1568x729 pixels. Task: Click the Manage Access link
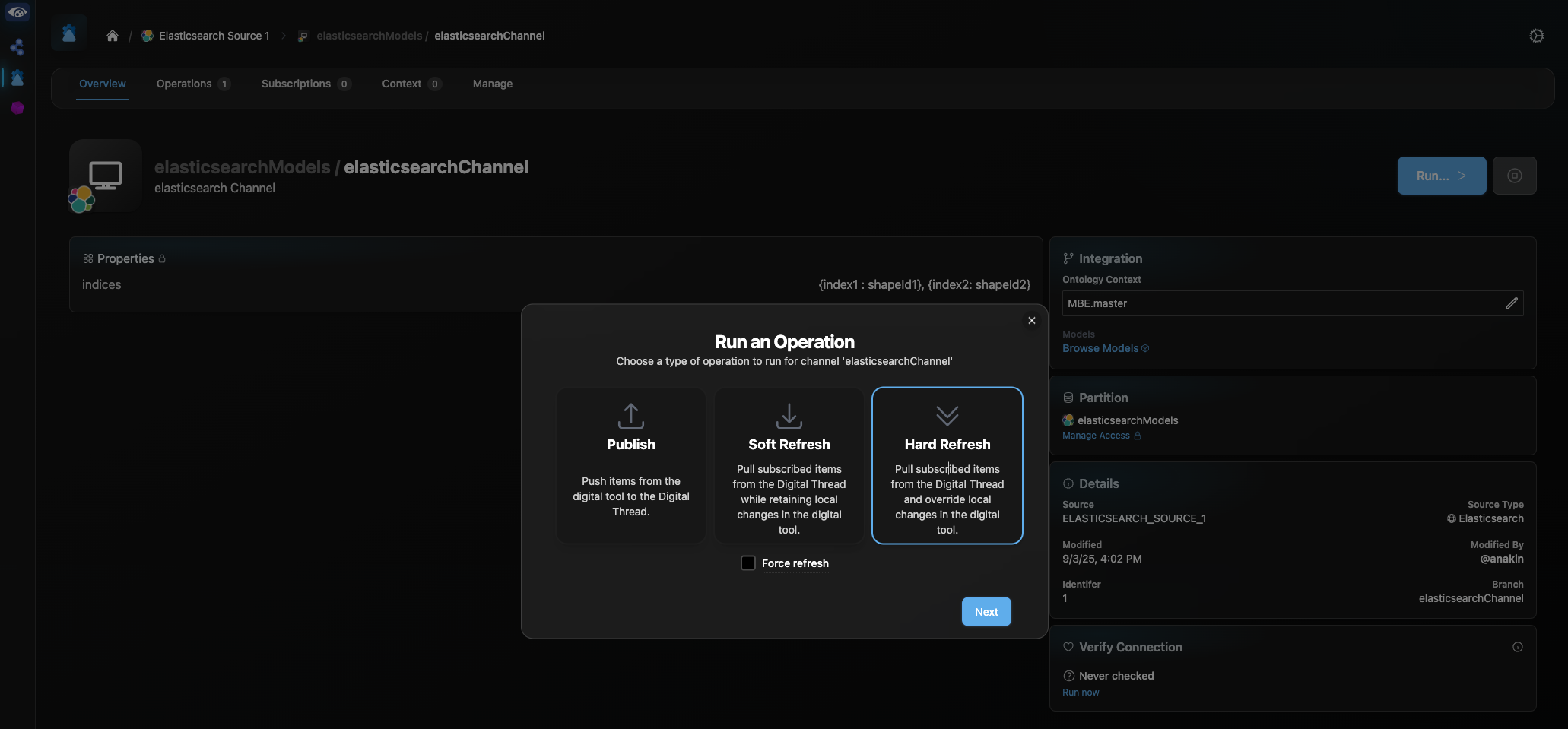(1096, 436)
